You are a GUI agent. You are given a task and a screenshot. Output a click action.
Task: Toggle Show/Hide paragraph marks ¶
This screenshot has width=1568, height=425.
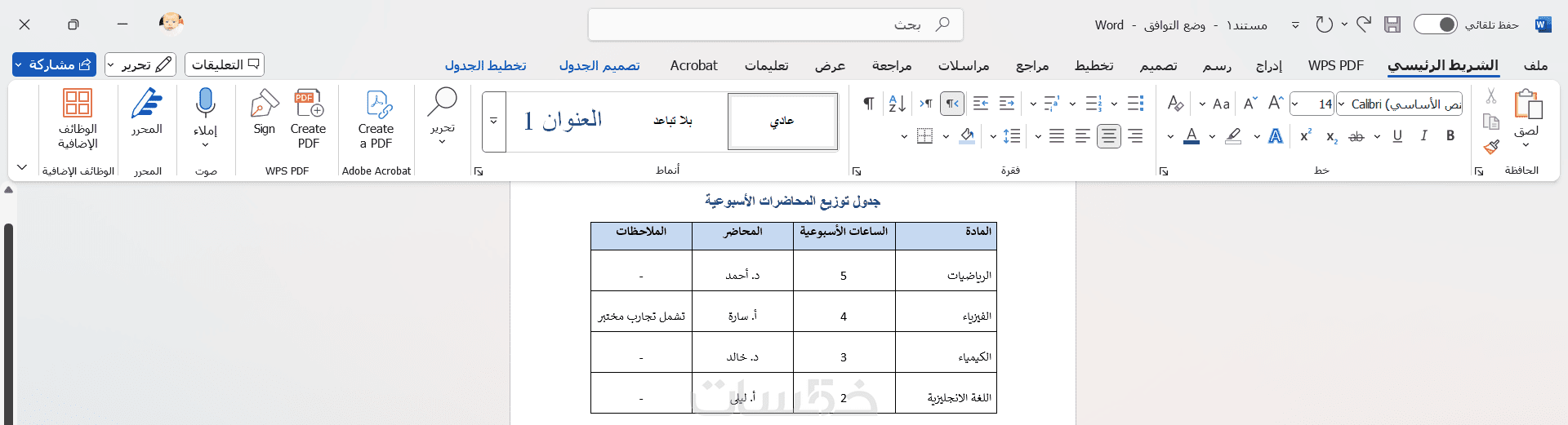(x=869, y=104)
